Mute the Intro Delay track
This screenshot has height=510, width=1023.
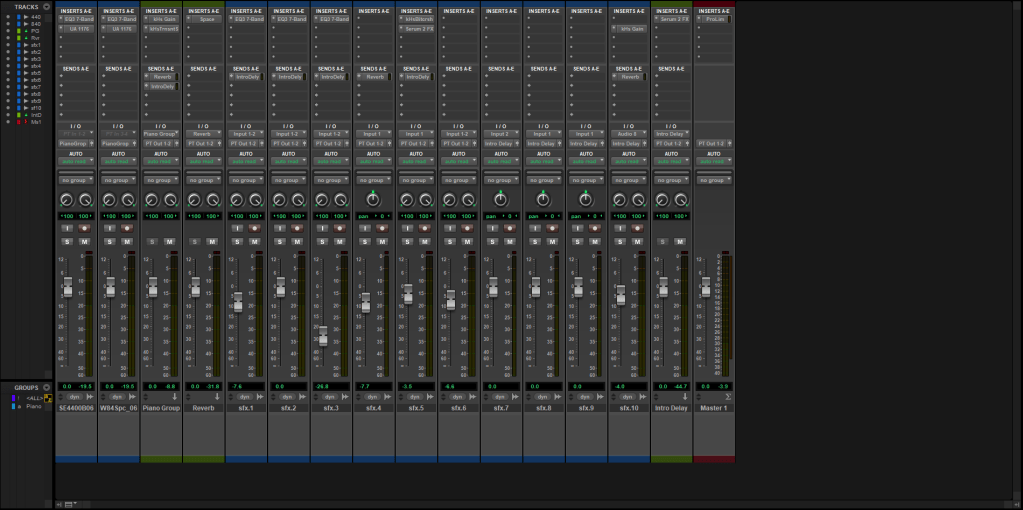679,242
